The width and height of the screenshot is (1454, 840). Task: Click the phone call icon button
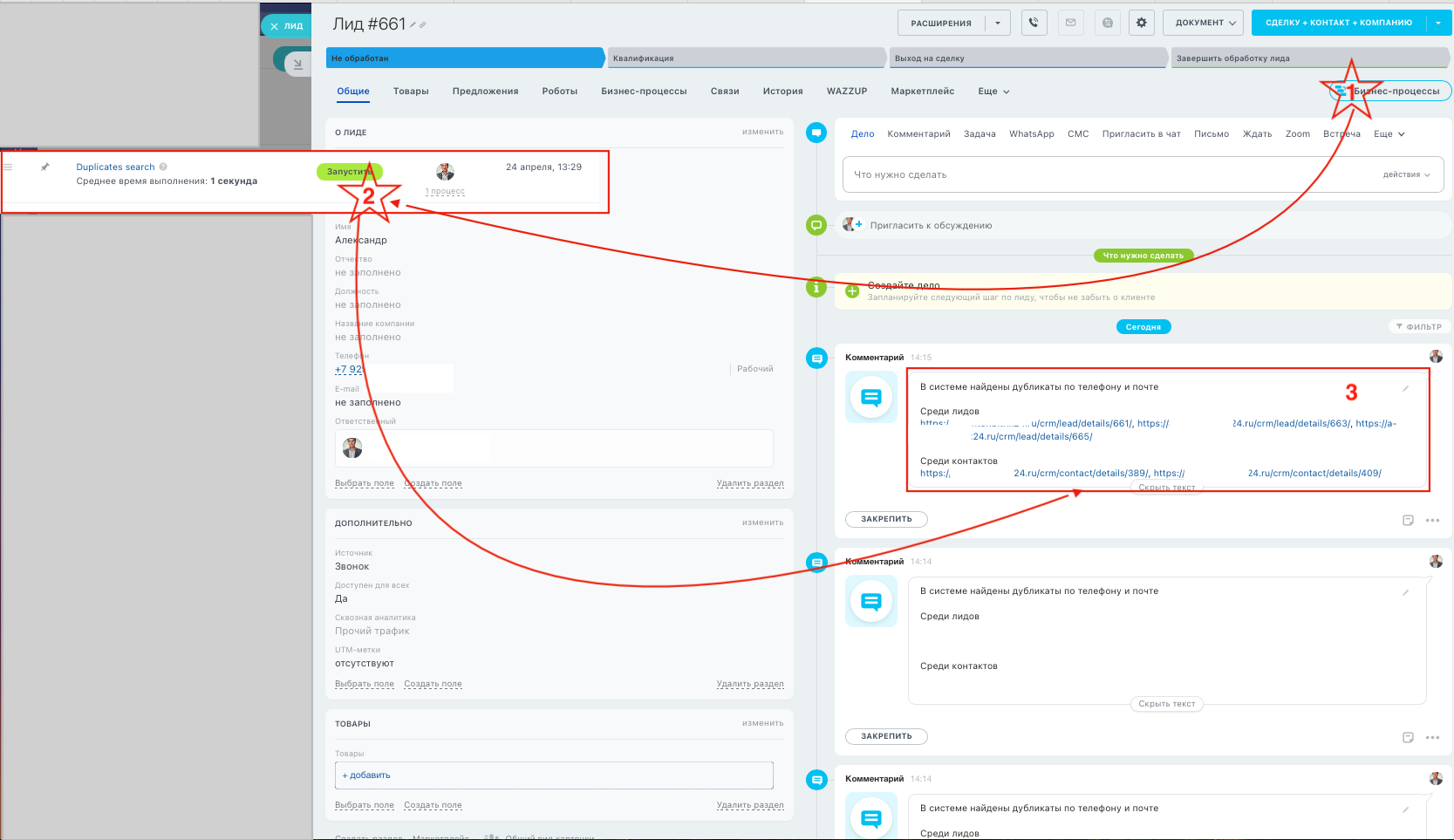coord(1034,23)
